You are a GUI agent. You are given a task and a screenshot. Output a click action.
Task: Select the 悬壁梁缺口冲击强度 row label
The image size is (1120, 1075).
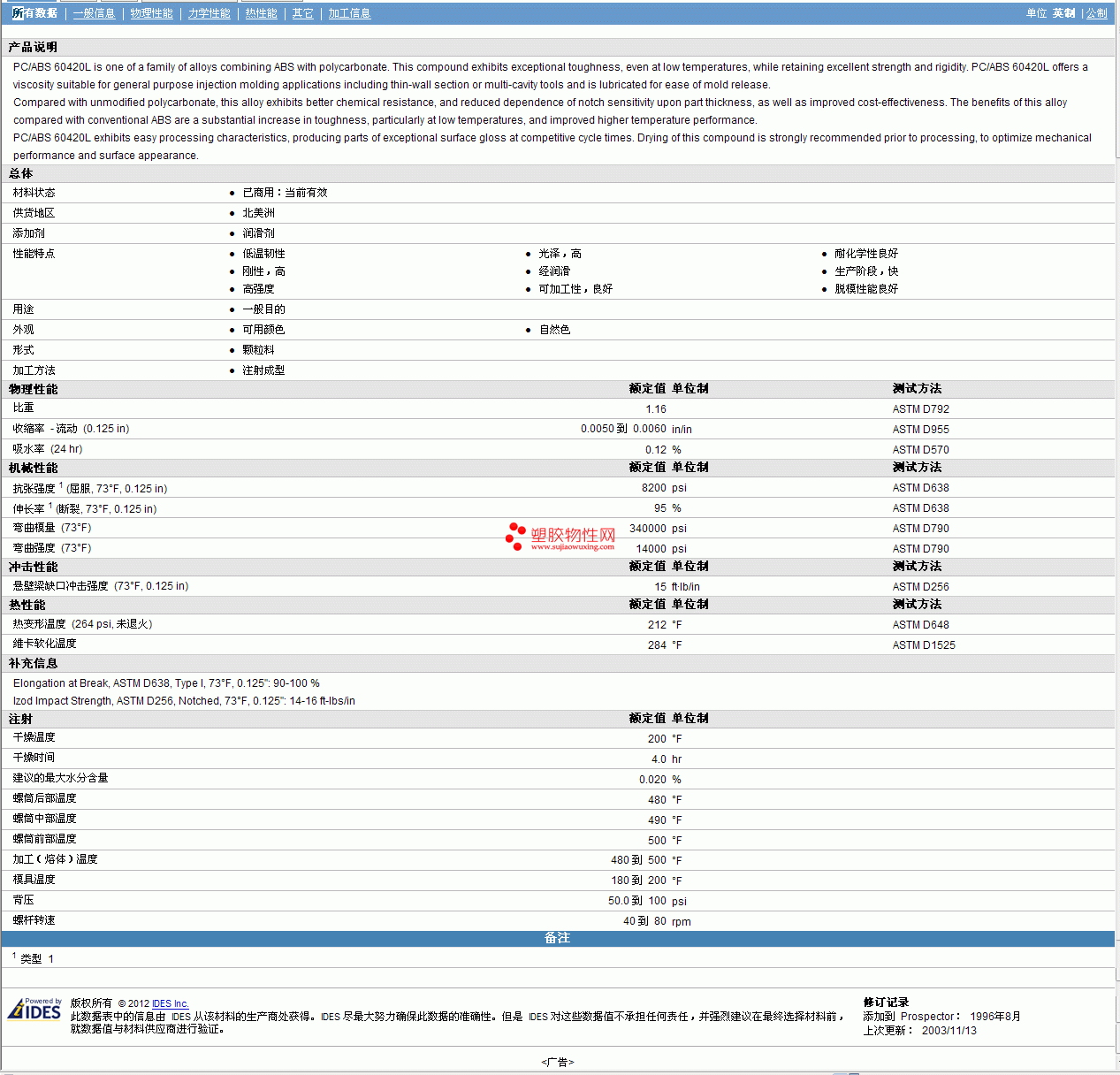100,586
